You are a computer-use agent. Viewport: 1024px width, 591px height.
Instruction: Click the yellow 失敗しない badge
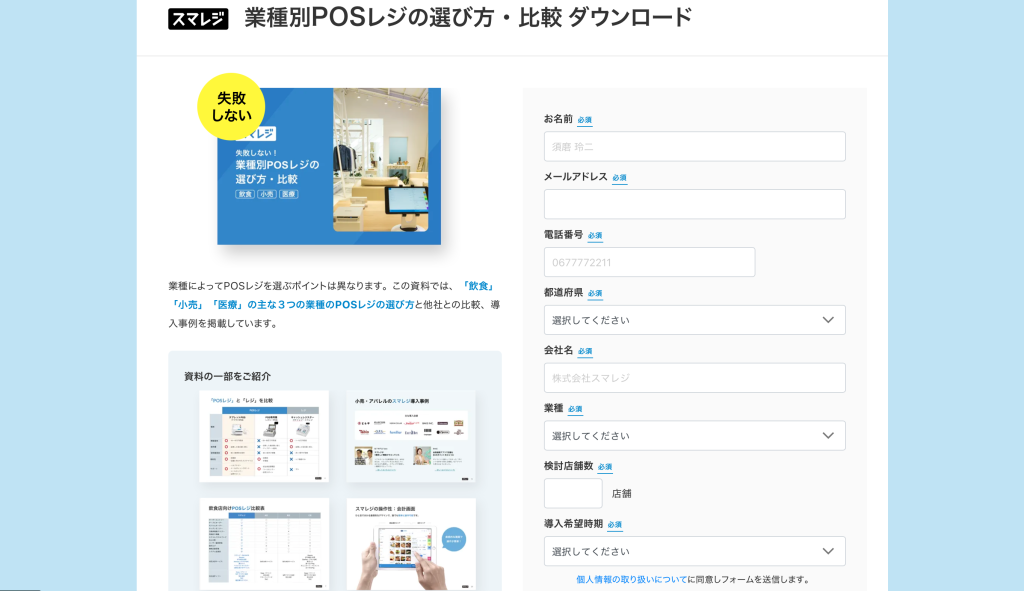pos(231,107)
